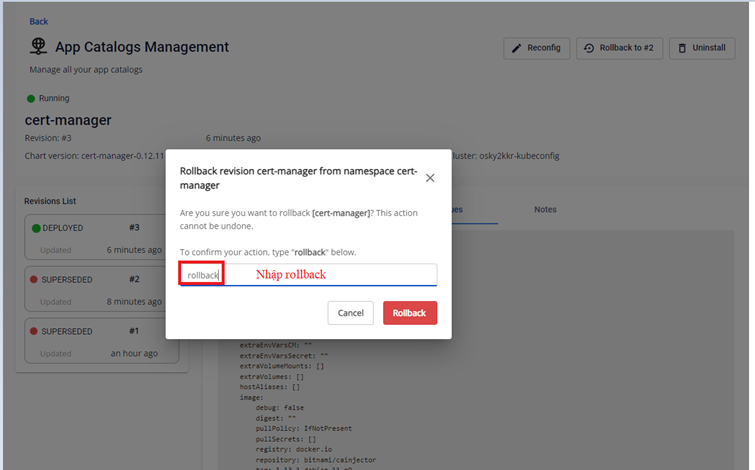The height and width of the screenshot is (470, 755).
Task: Click the App Catalogs Management globe icon
Action: [39, 47]
